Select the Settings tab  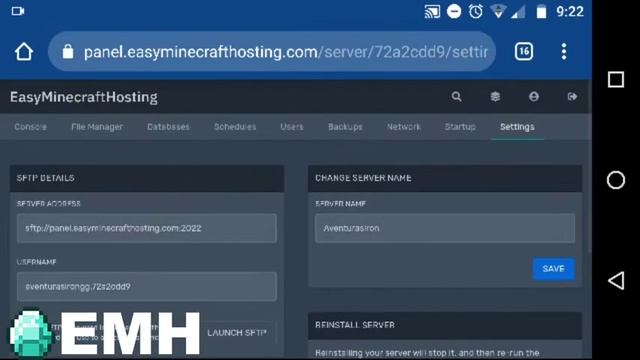coord(517,127)
